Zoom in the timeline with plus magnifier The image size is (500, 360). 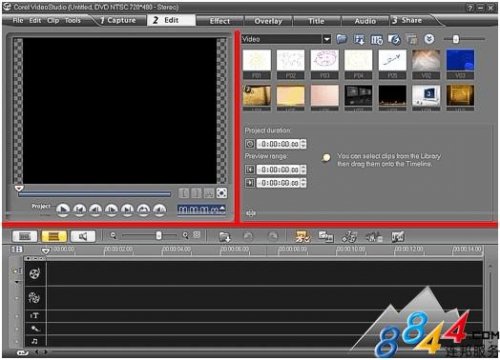pyautogui.click(x=186, y=236)
